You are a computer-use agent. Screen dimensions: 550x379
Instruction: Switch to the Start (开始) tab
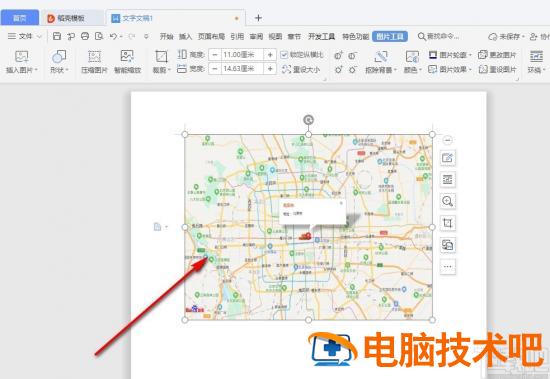167,36
